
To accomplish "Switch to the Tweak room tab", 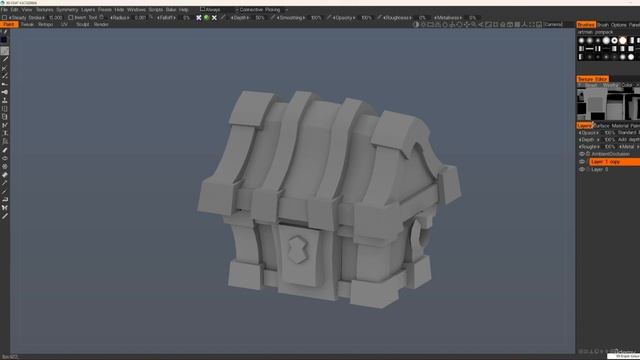I will [27, 24].
